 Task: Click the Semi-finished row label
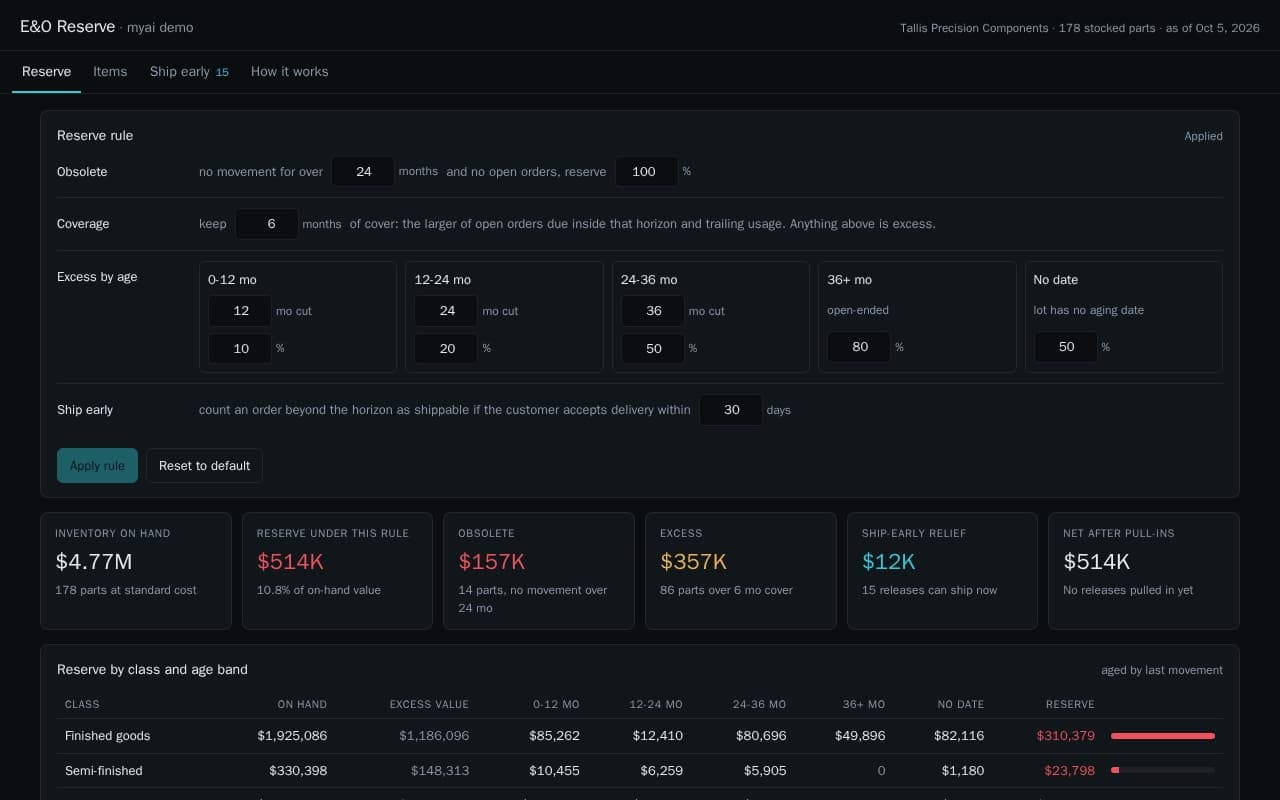[104, 771]
